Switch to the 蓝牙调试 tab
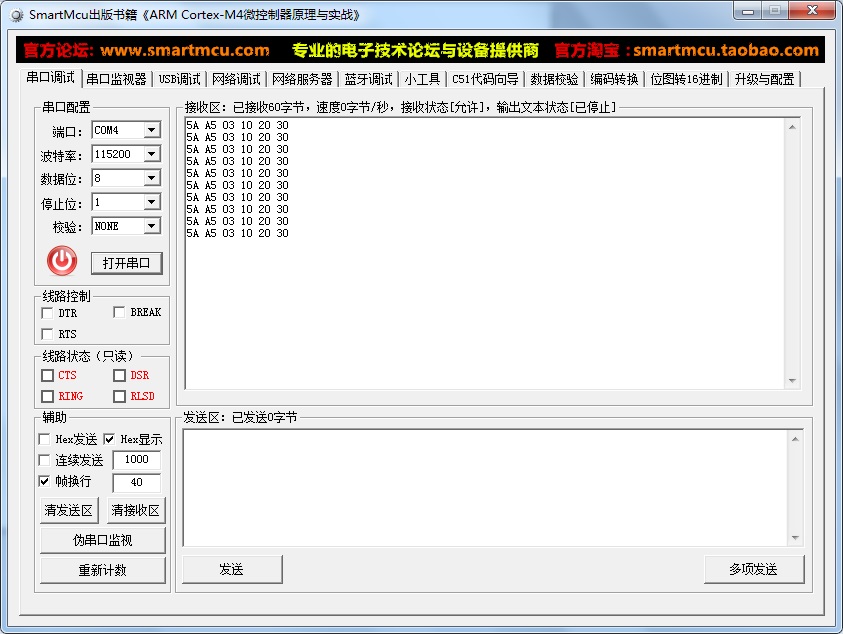Viewport: 843px width, 634px height. pyautogui.click(x=368, y=80)
